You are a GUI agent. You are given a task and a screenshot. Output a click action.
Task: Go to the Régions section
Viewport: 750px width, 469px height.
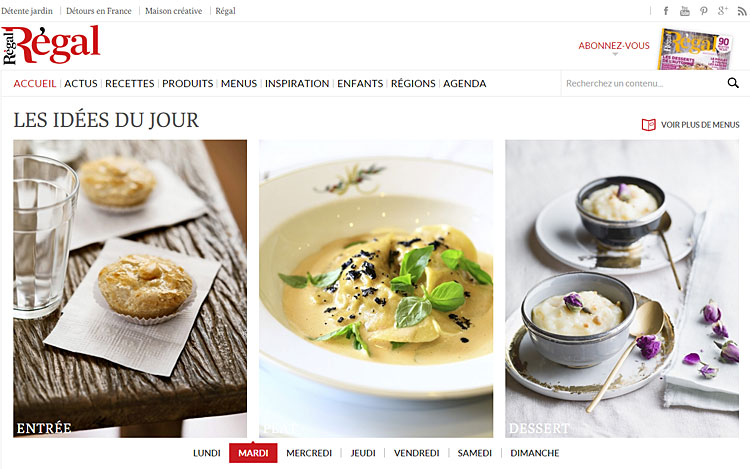[413, 84]
